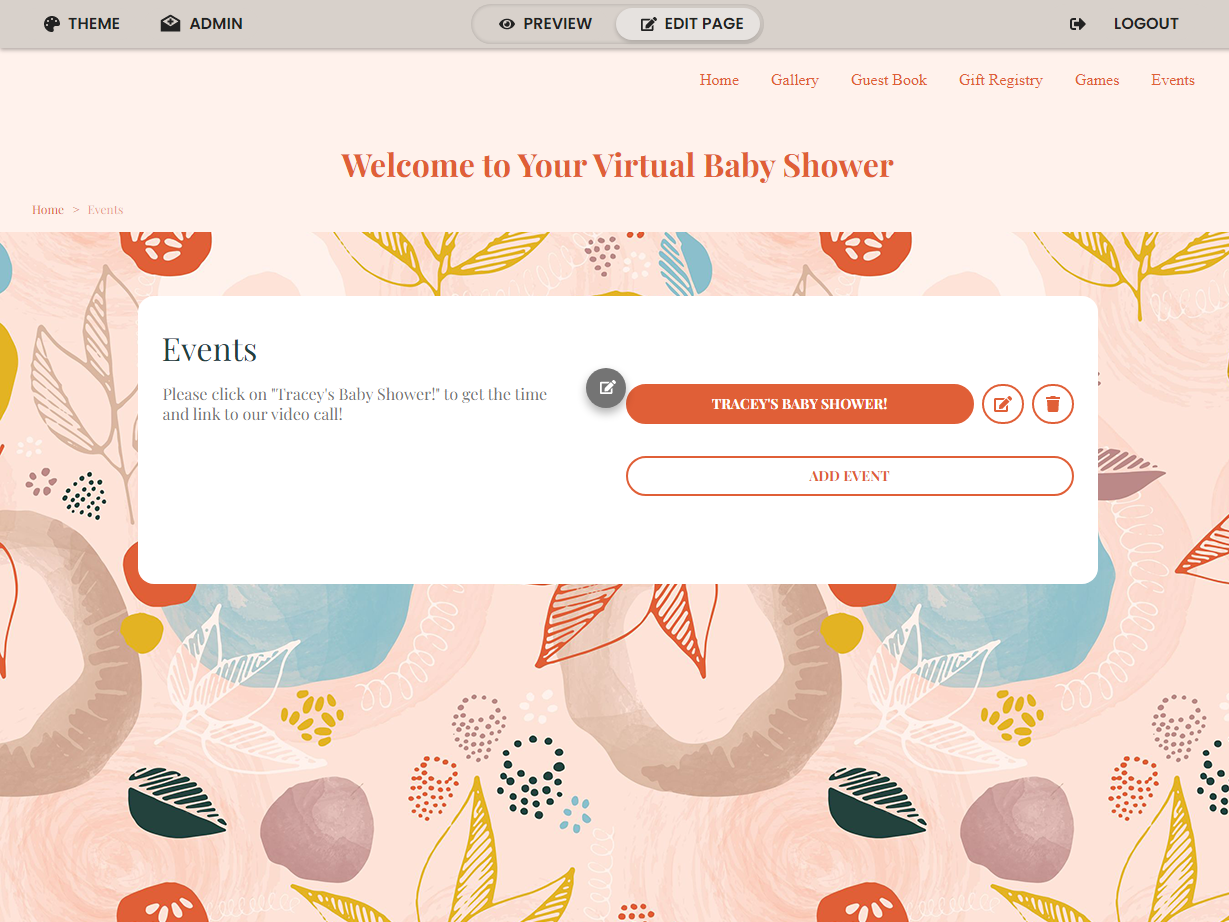
Task: Open the Guest Book page
Action: 889,80
